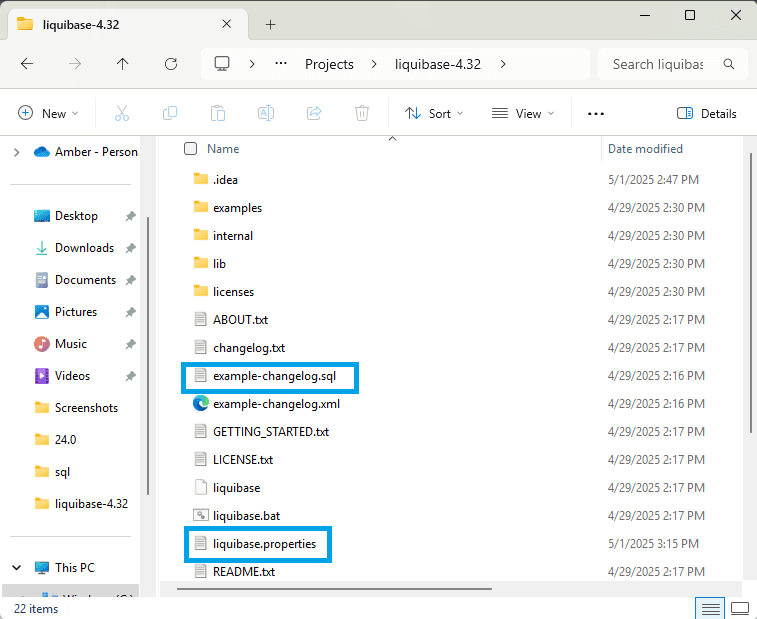Viewport: 757px width, 619px height.
Task: Go up one directory level
Action: (122, 64)
